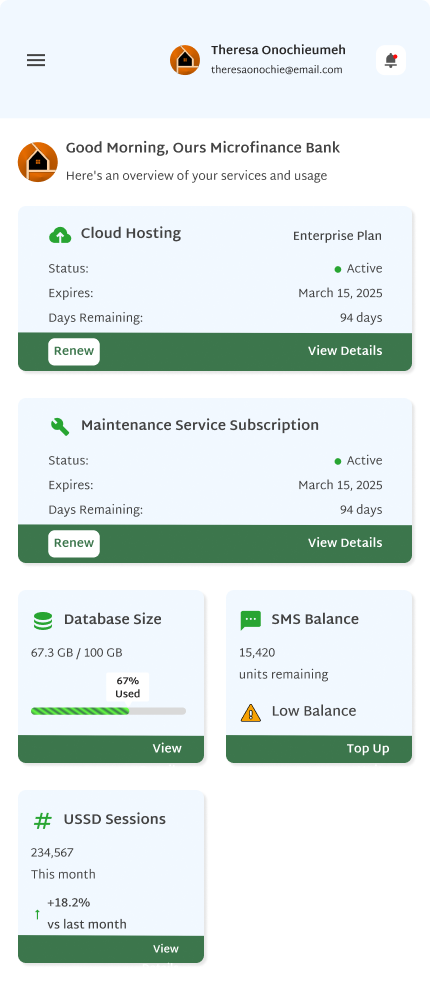
Task: Renew the Cloud Hosting plan
Action: (x=74, y=351)
